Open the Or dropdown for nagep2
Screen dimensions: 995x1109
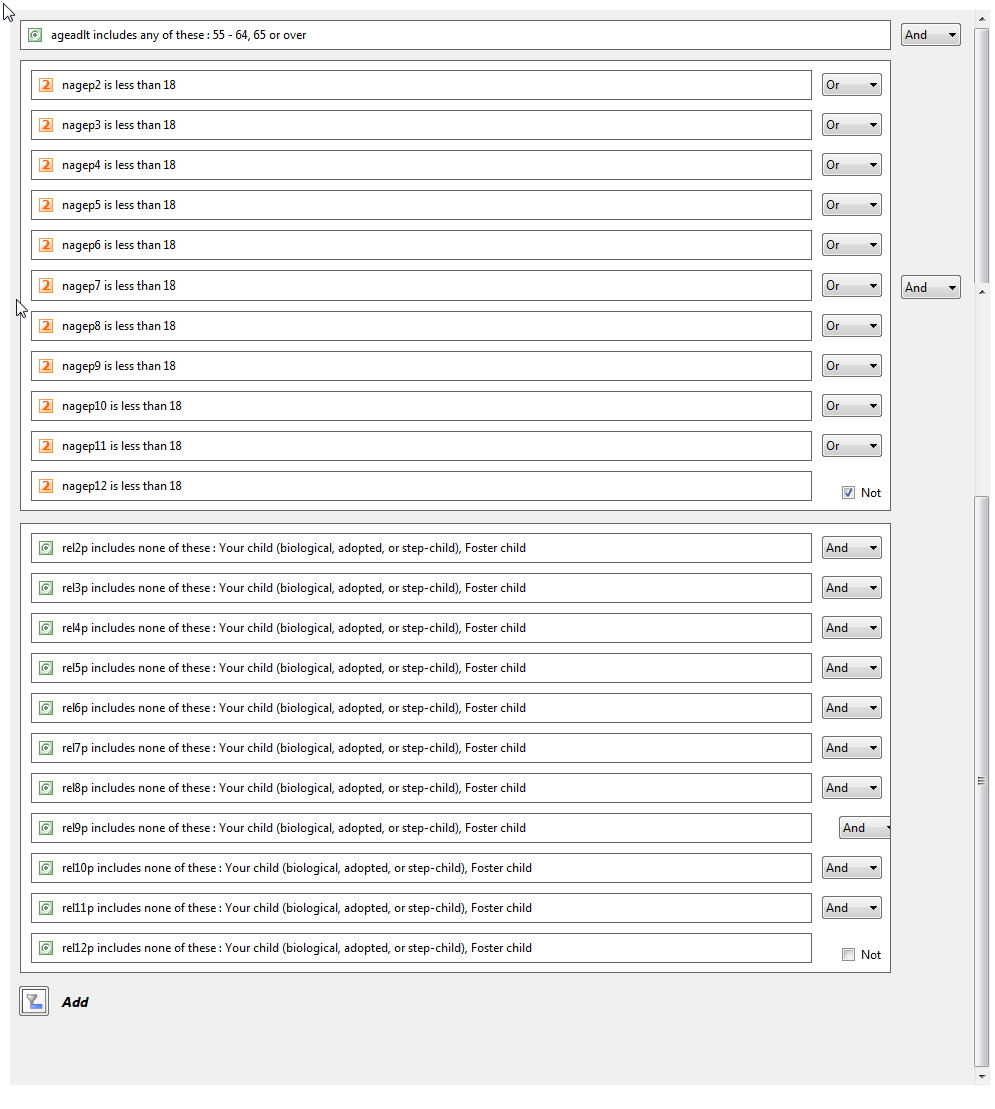click(x=851, y=85)
